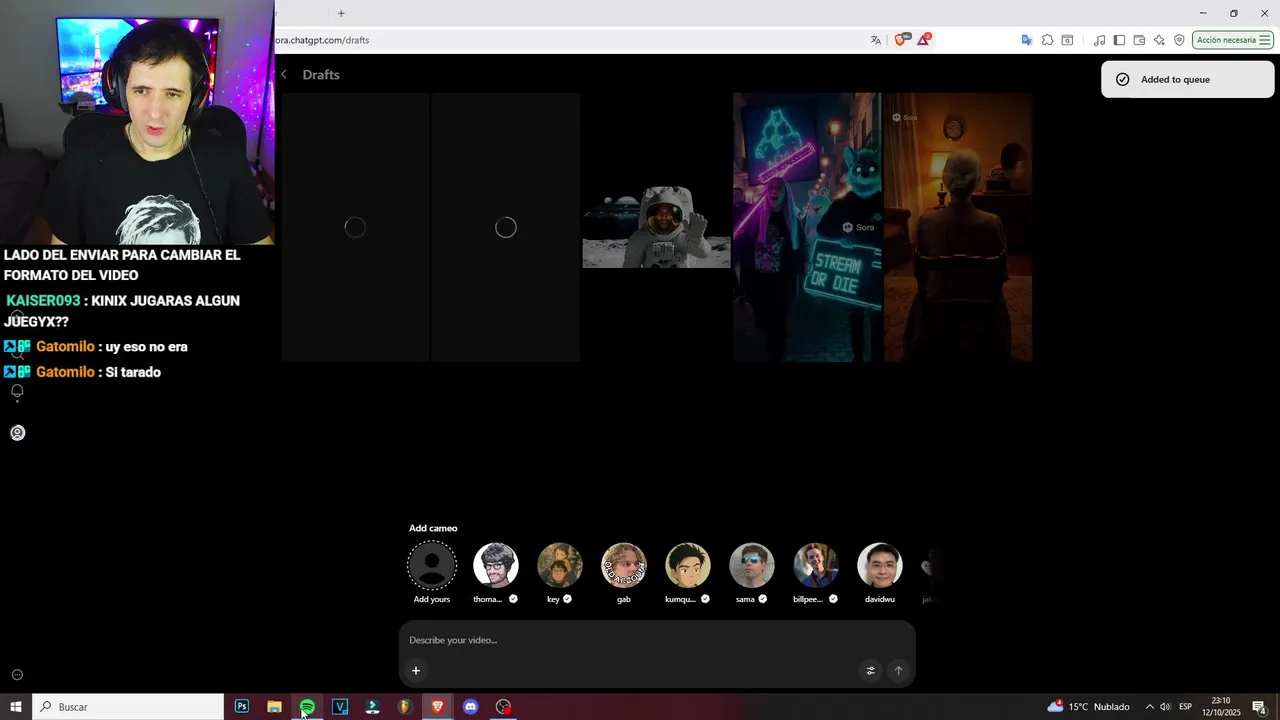Open the astronaut draft video thumbnail
The width and height of the screenshot is (1280, 720).
tap(656, 227)
